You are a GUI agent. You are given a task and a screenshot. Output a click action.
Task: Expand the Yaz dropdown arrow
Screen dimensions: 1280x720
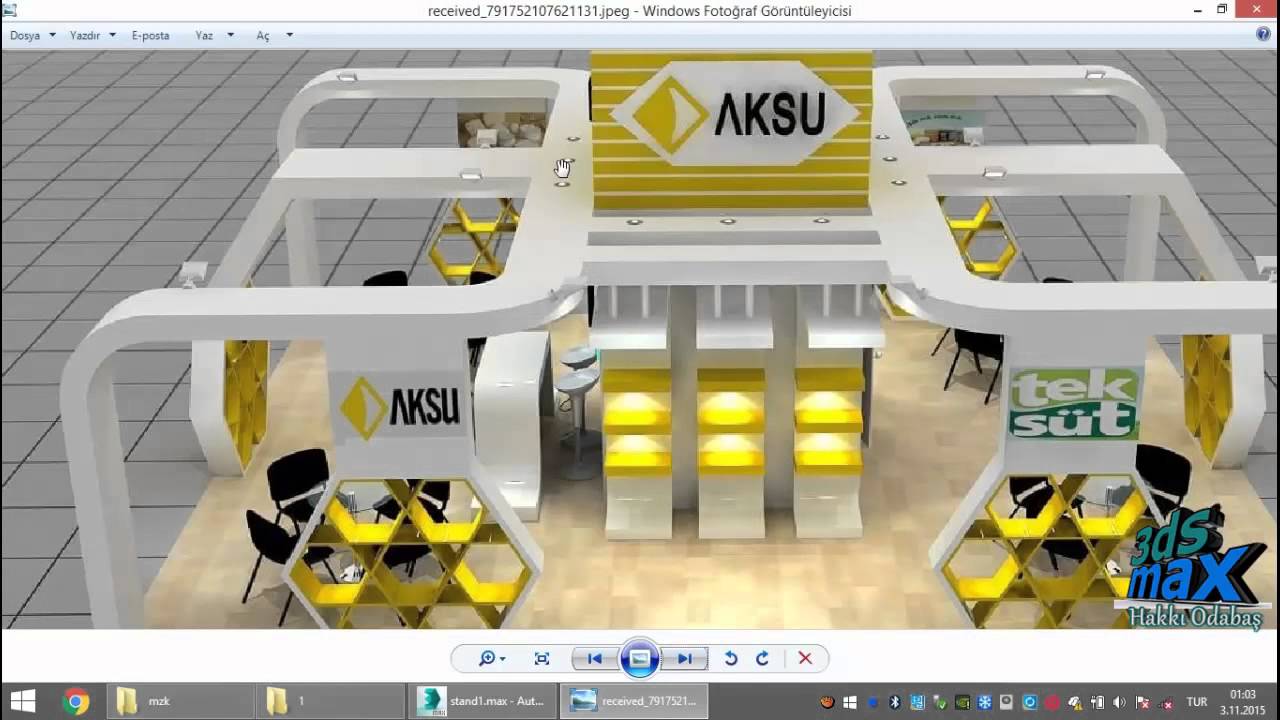(230, 35)
